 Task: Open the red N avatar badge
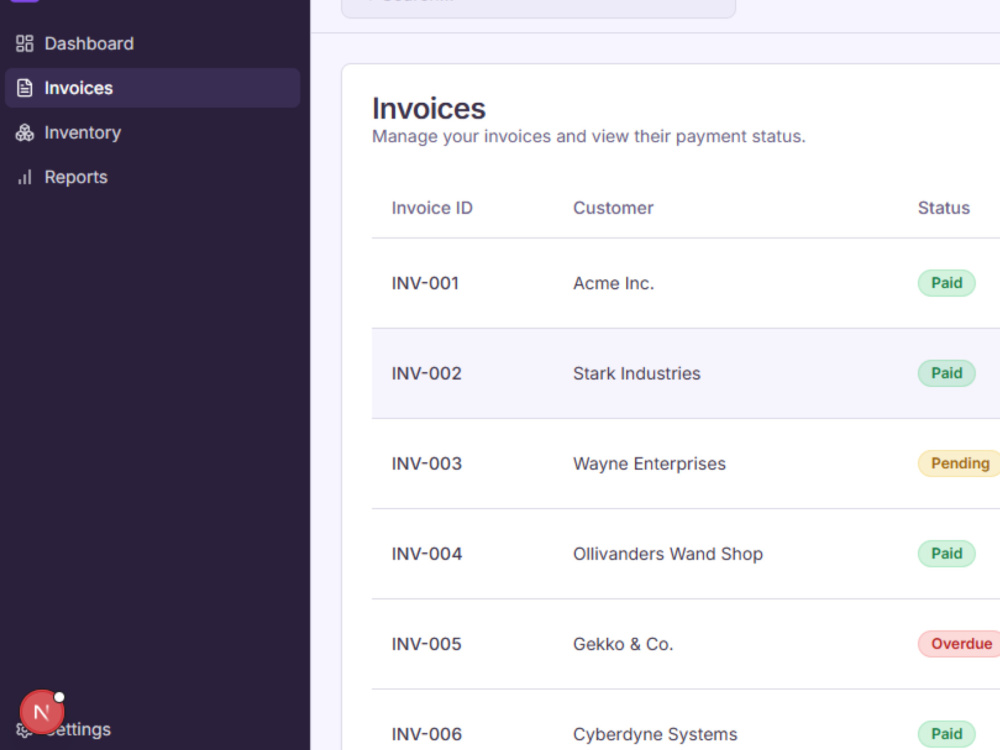pos(41,712)
